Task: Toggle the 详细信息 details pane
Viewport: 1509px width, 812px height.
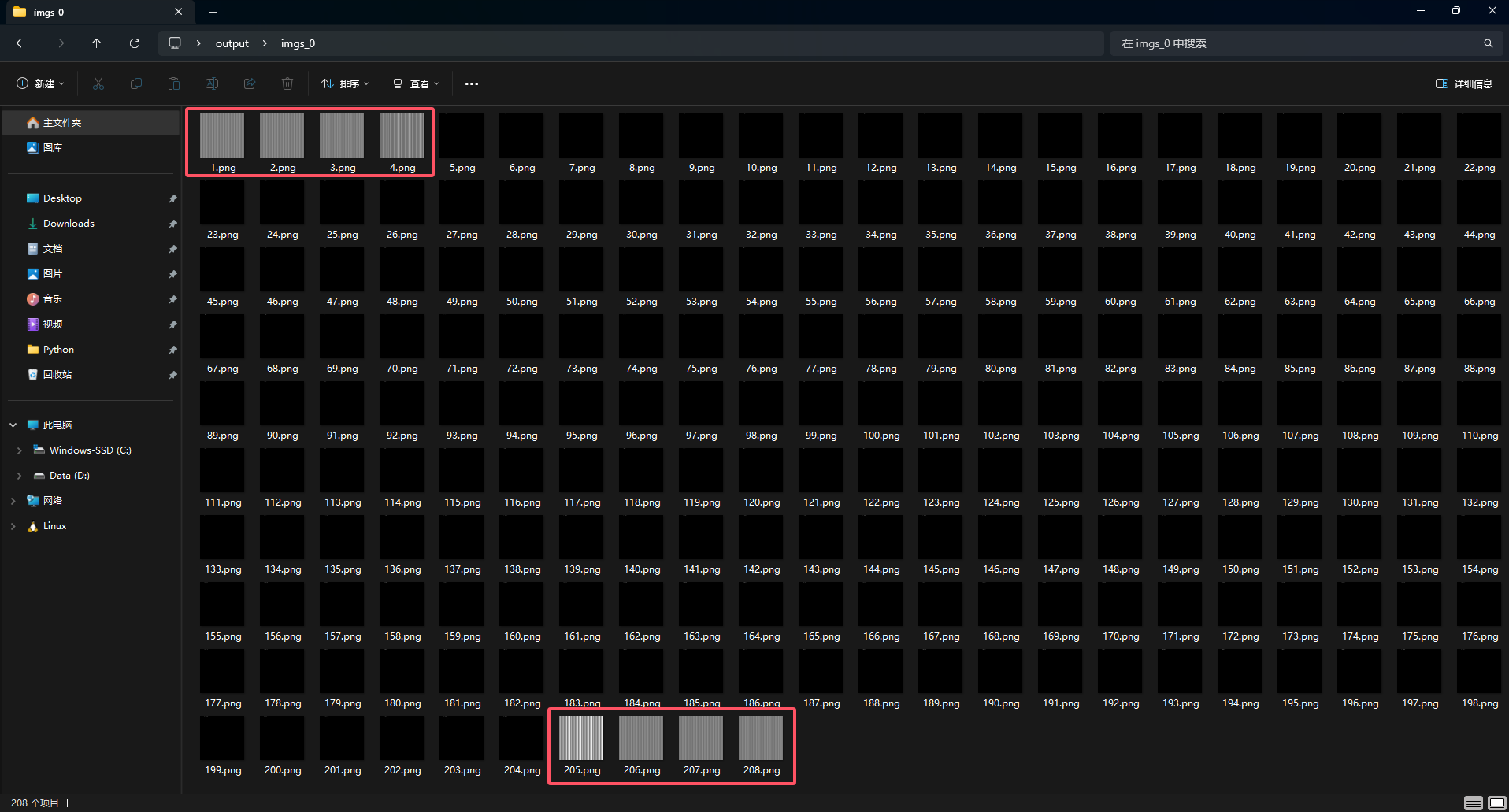Action: [x=1463, y=83]
